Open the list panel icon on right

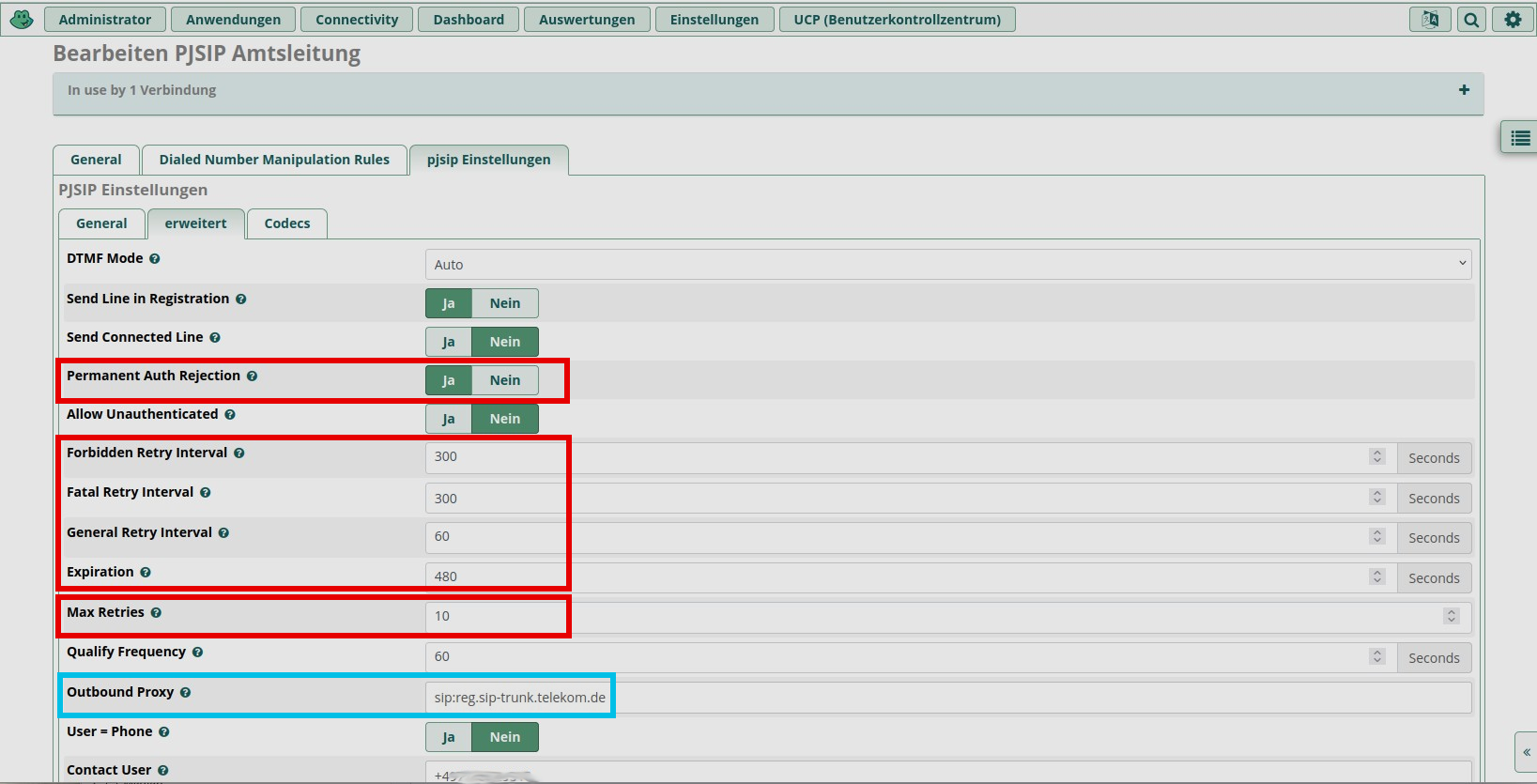[1520, 138]
